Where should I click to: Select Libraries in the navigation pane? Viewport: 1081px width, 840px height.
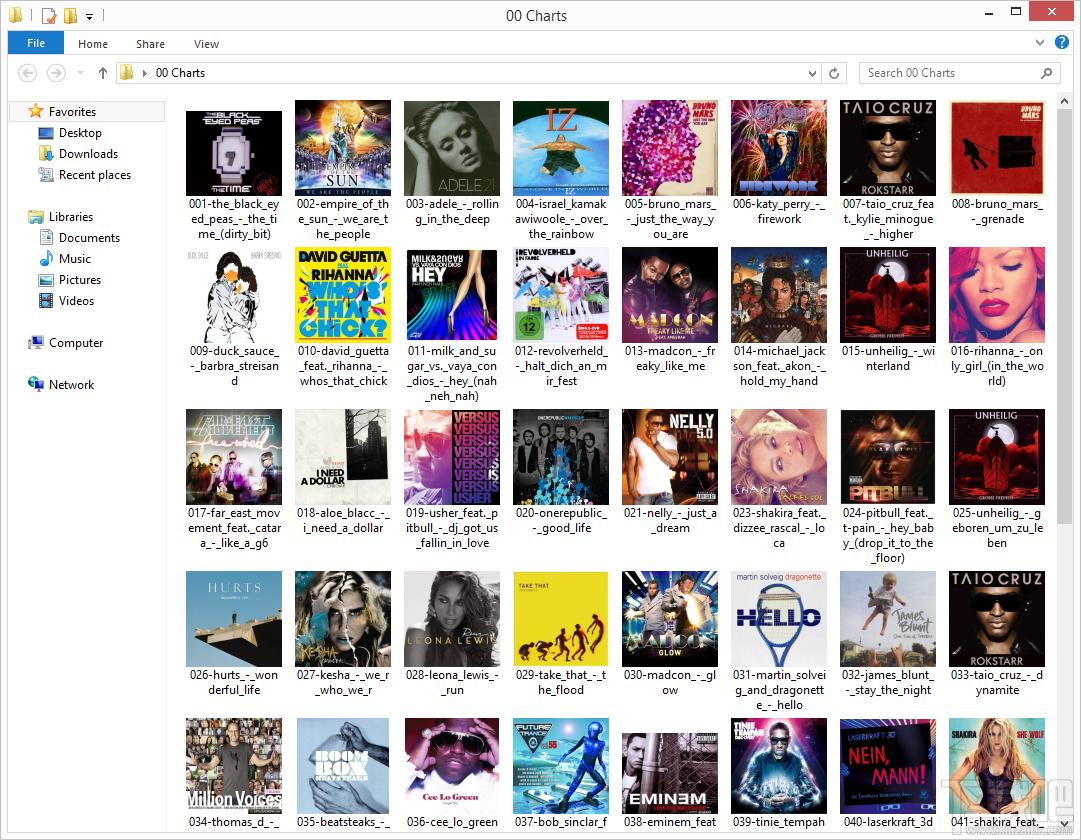tap(70, 217)
